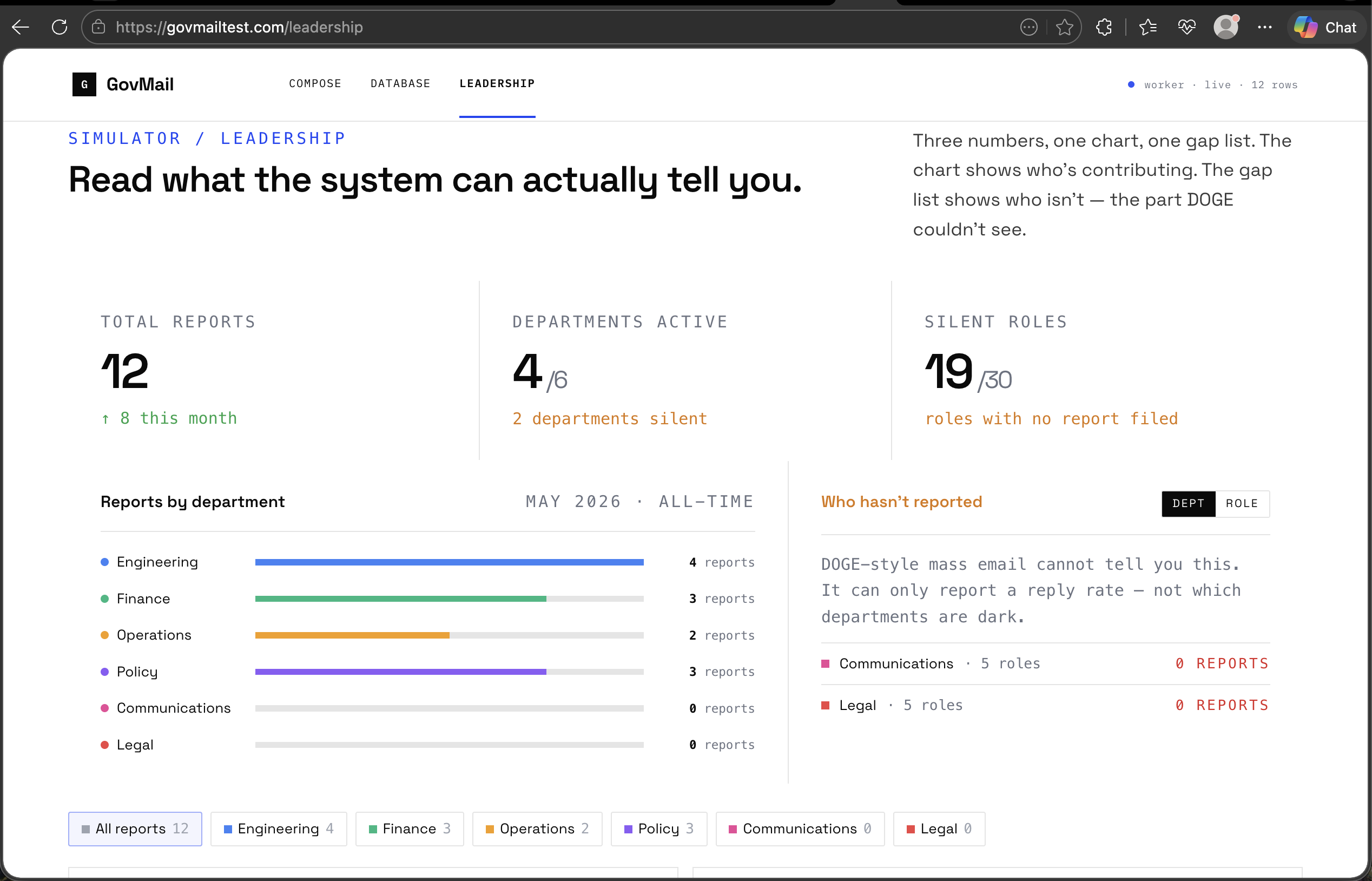1372x881 pixels.
Task: Click '4 reports' Engineering count
Action: pos(722,562)
